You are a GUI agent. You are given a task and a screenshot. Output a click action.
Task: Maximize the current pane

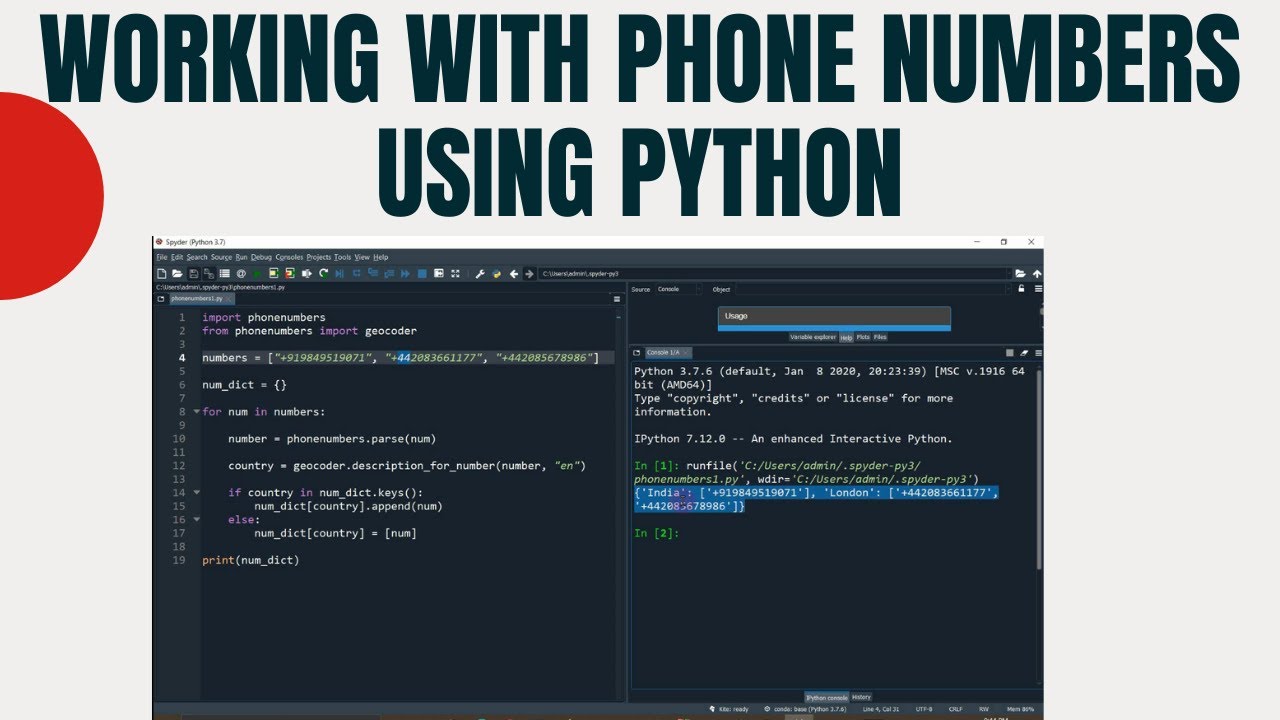(x=438, y=273)
